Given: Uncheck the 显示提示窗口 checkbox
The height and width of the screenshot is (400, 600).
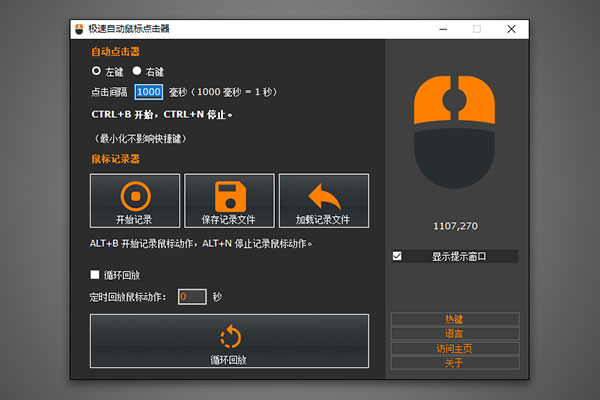Looking at the screenshot, I should click(397, 256).
